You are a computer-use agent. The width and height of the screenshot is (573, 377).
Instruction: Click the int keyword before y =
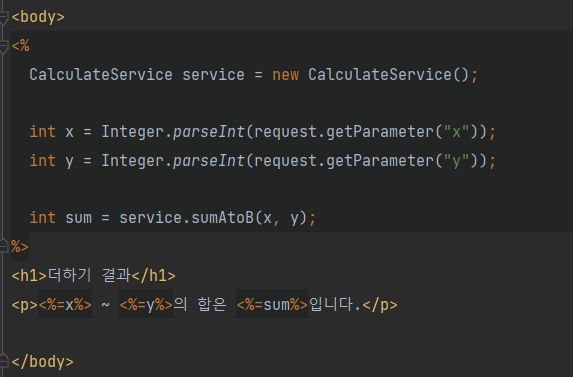tap(43, 161)
